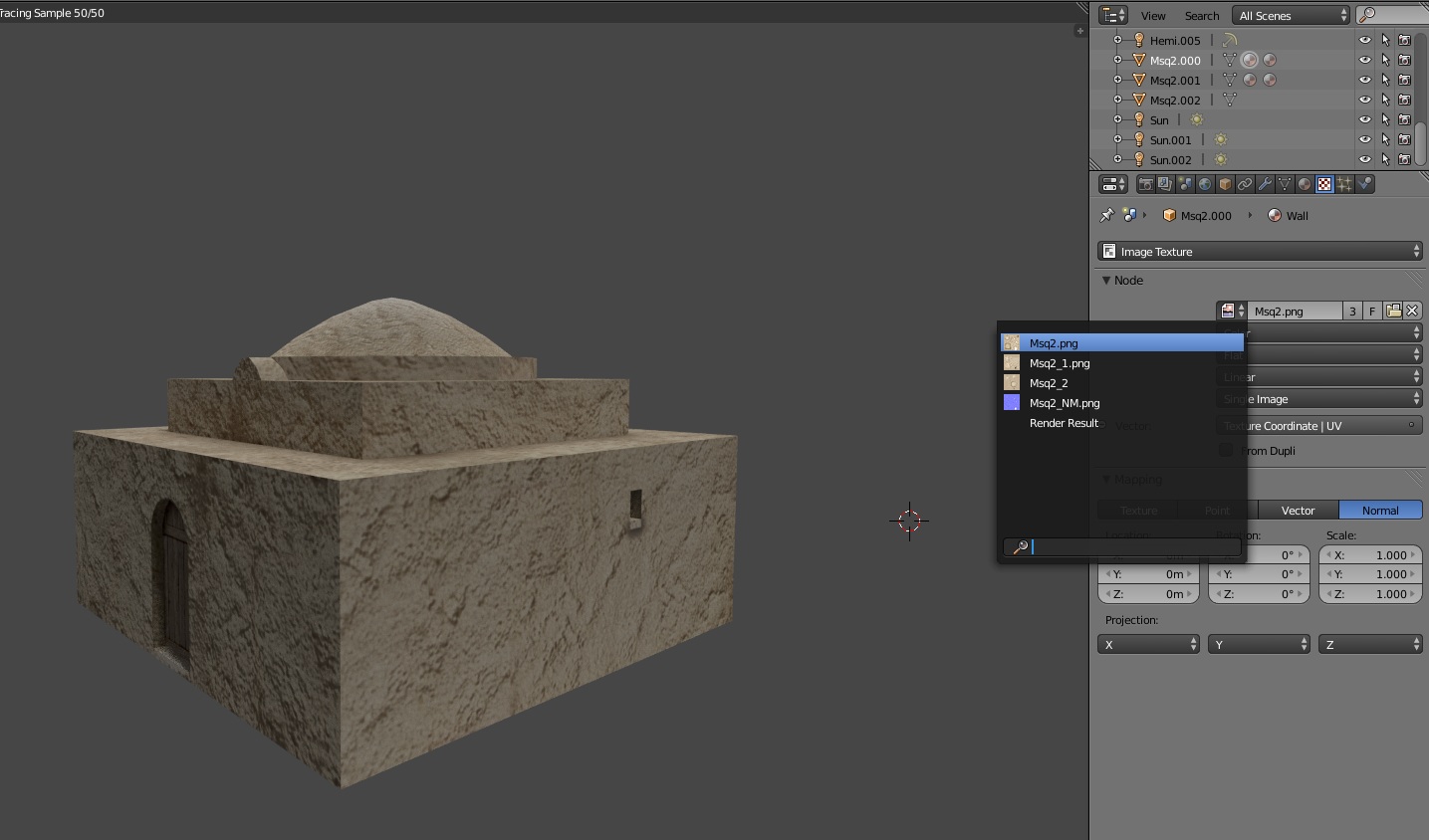Collapse the Node panel

1105,281
